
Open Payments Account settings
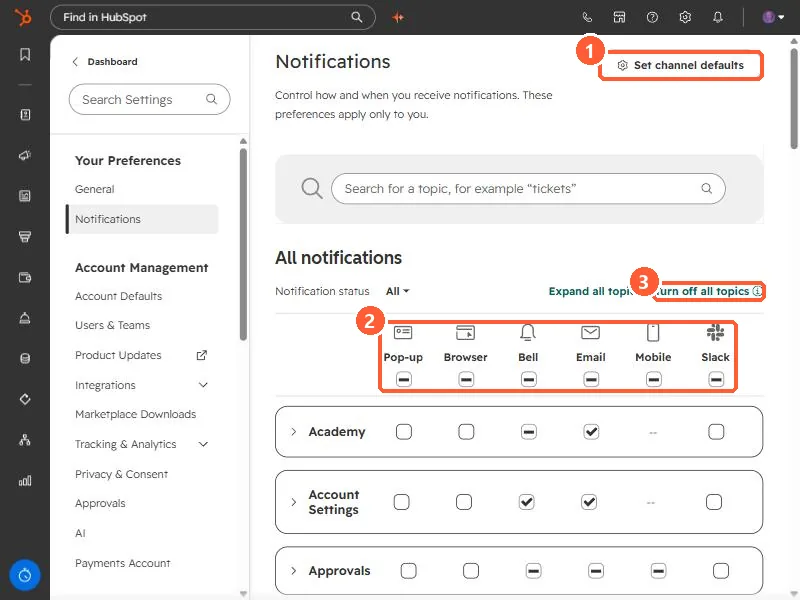(x=122, y=563)
